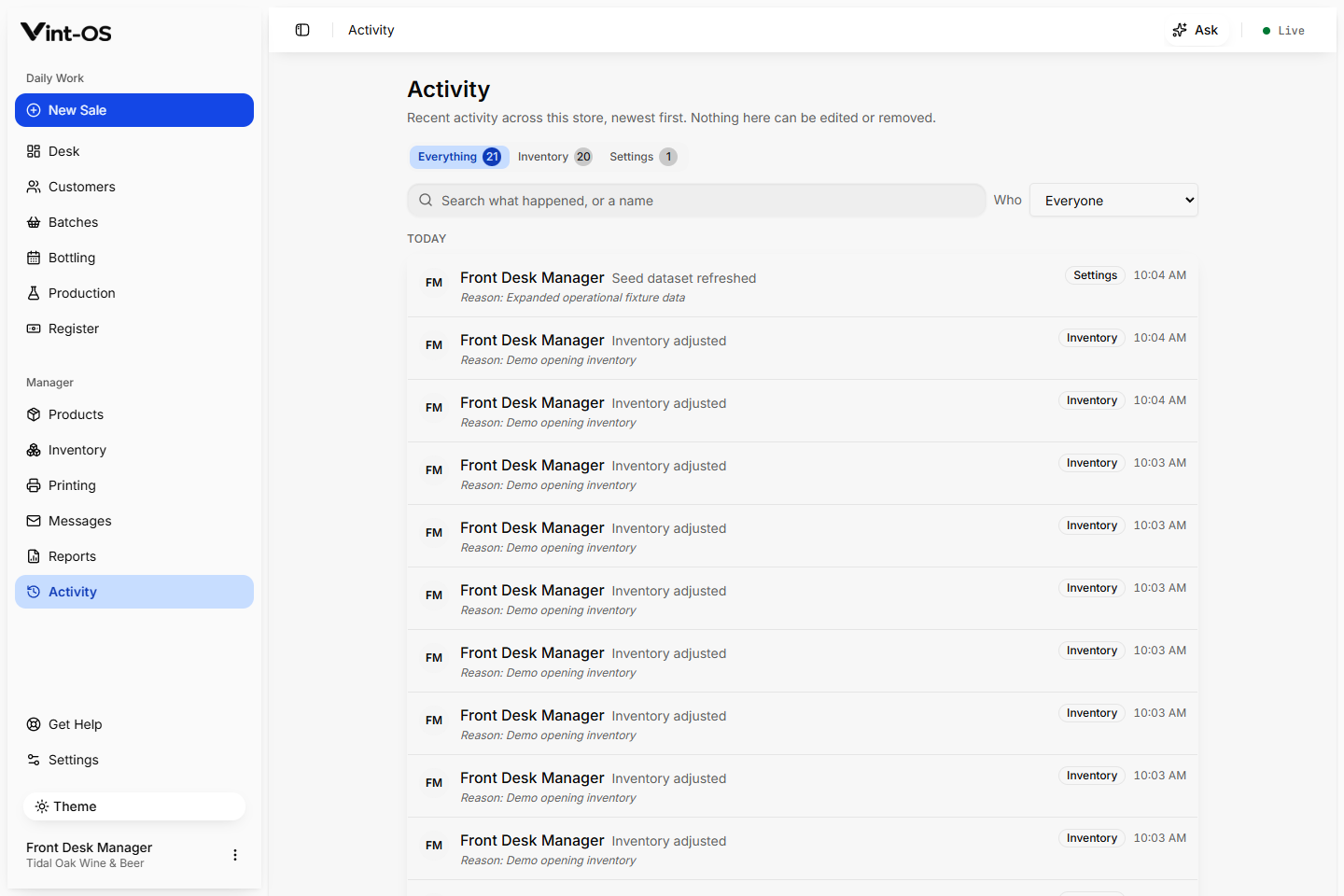Click the Theme sun icon
The image size is (1344, 896).
pyautogui.click(x=42, y=806)
